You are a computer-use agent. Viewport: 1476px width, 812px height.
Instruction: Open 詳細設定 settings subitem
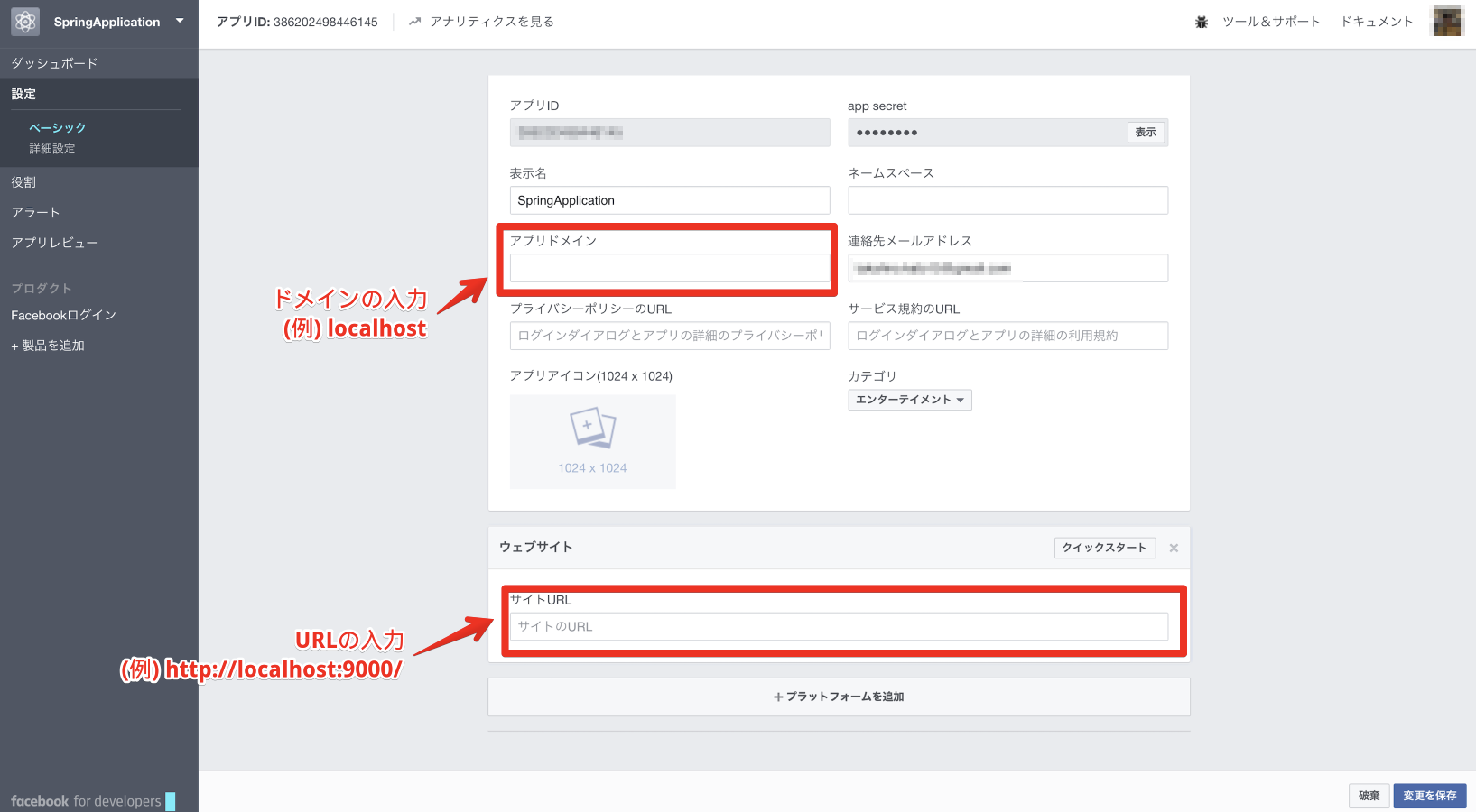(52, 149)
